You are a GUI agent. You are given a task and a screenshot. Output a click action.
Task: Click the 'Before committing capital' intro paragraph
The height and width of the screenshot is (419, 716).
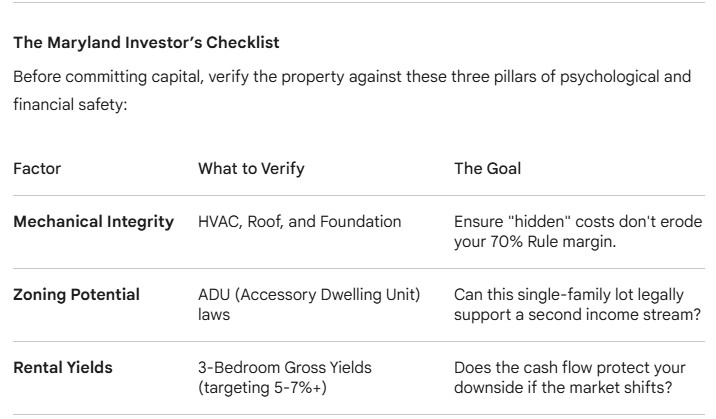[x=351, y=77]
